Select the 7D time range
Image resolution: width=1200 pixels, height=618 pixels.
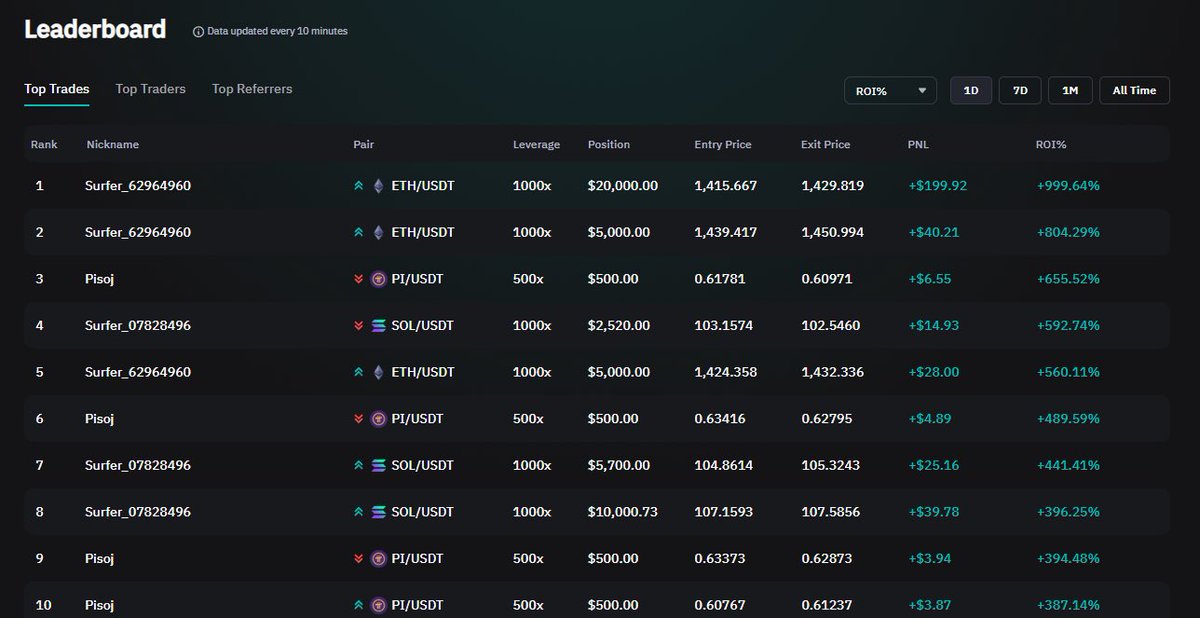coord(1020,90)
